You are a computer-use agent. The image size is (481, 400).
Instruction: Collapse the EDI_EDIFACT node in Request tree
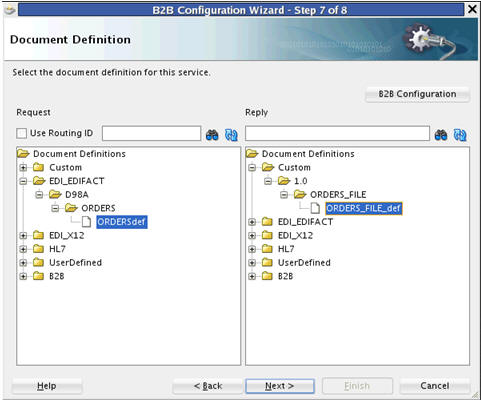pyautogui.click(x=23, y=181)
